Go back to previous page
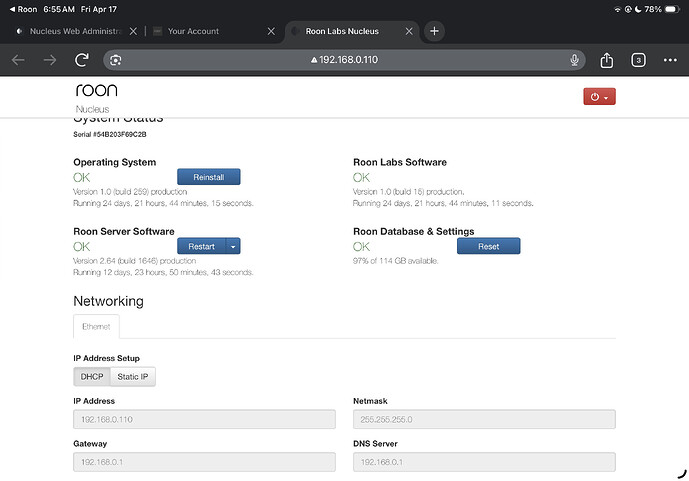This screenshot has height=481, width=689. click(18, 60)
